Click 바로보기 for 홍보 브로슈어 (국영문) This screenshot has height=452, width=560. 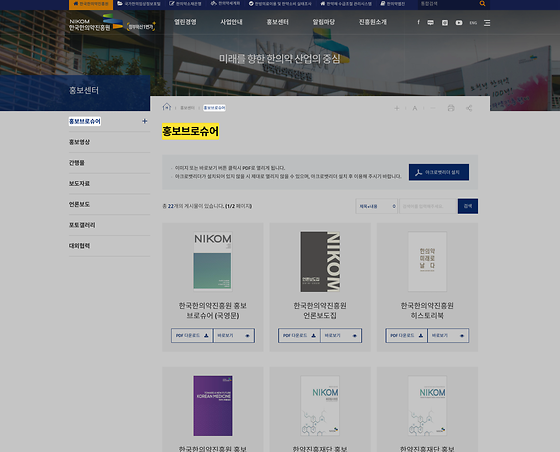click(x=234, y=335)
